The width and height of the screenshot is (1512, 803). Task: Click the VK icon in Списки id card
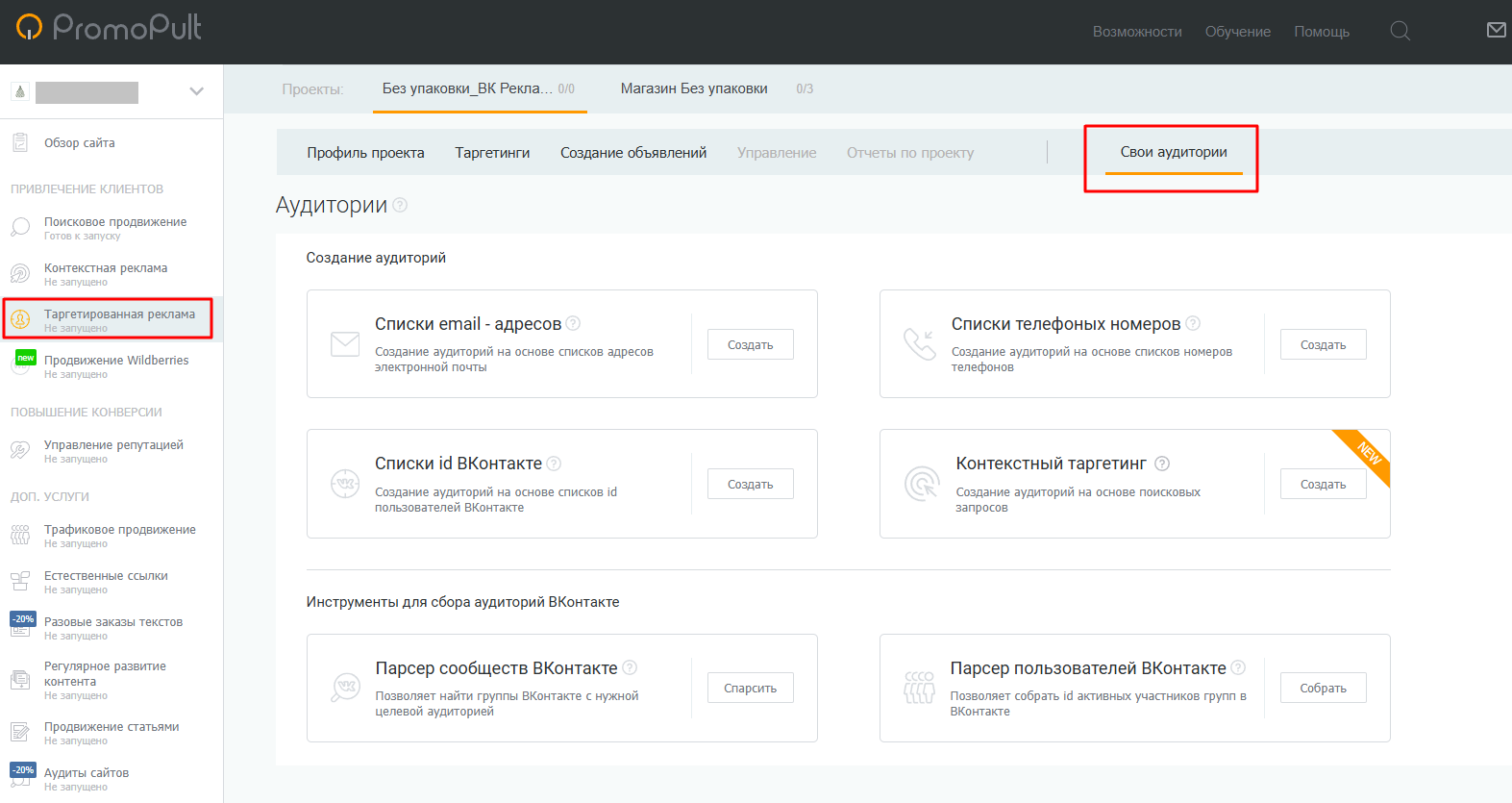345,484
